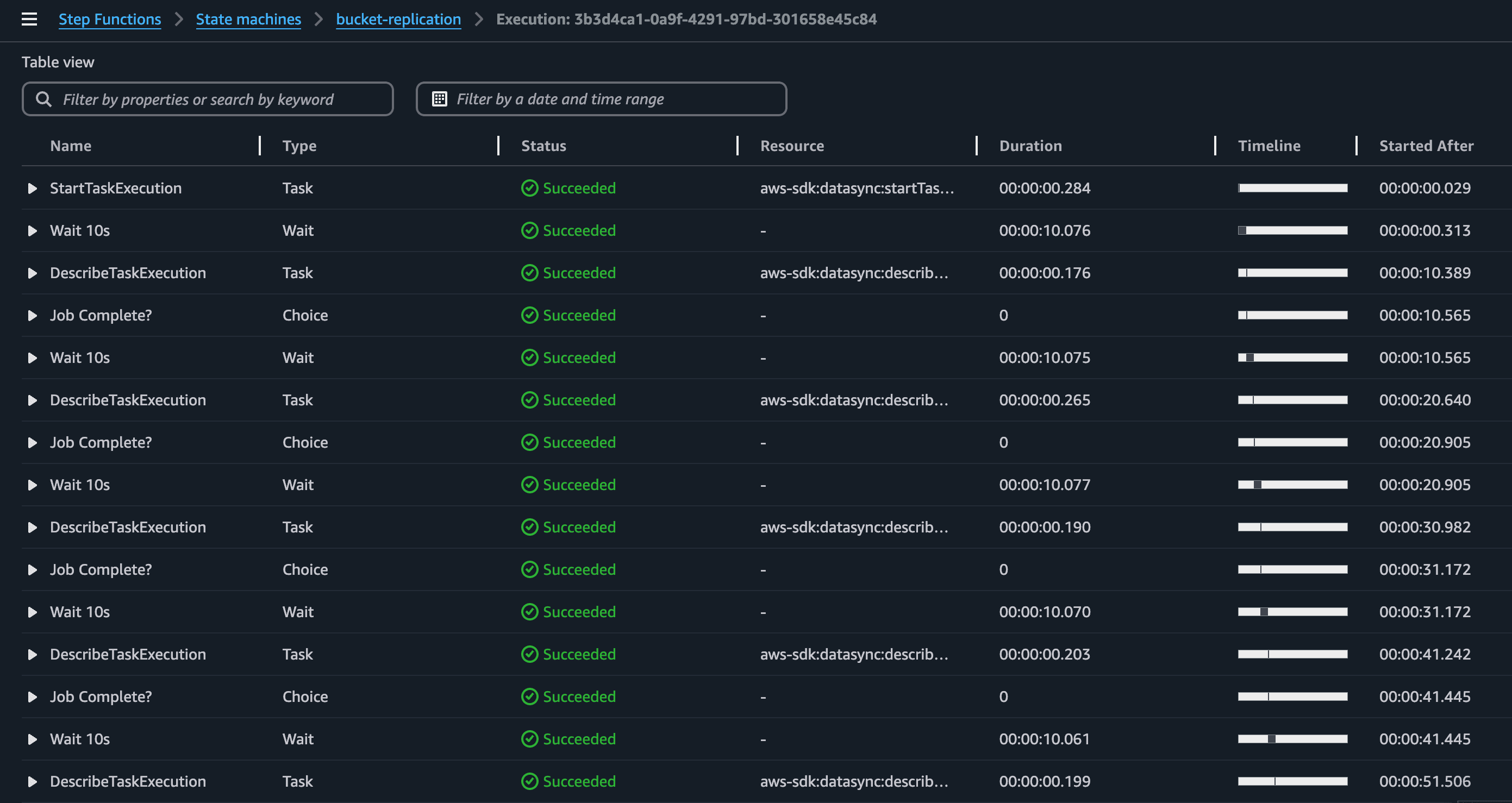Open the date and time range filter
The width and height of the screenshot is (1512, 803).
(601, 99)
